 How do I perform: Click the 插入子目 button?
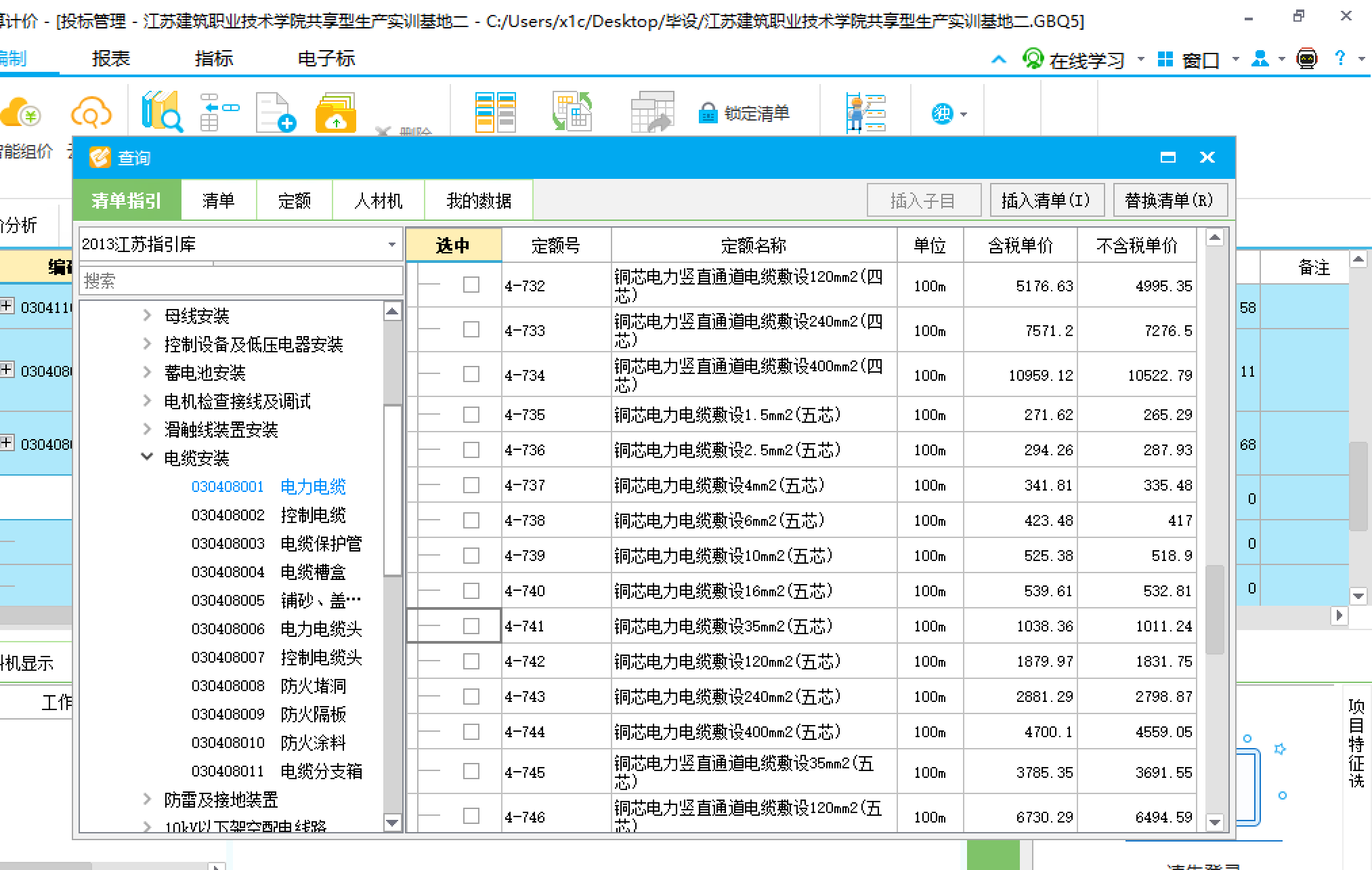[924, 200]
